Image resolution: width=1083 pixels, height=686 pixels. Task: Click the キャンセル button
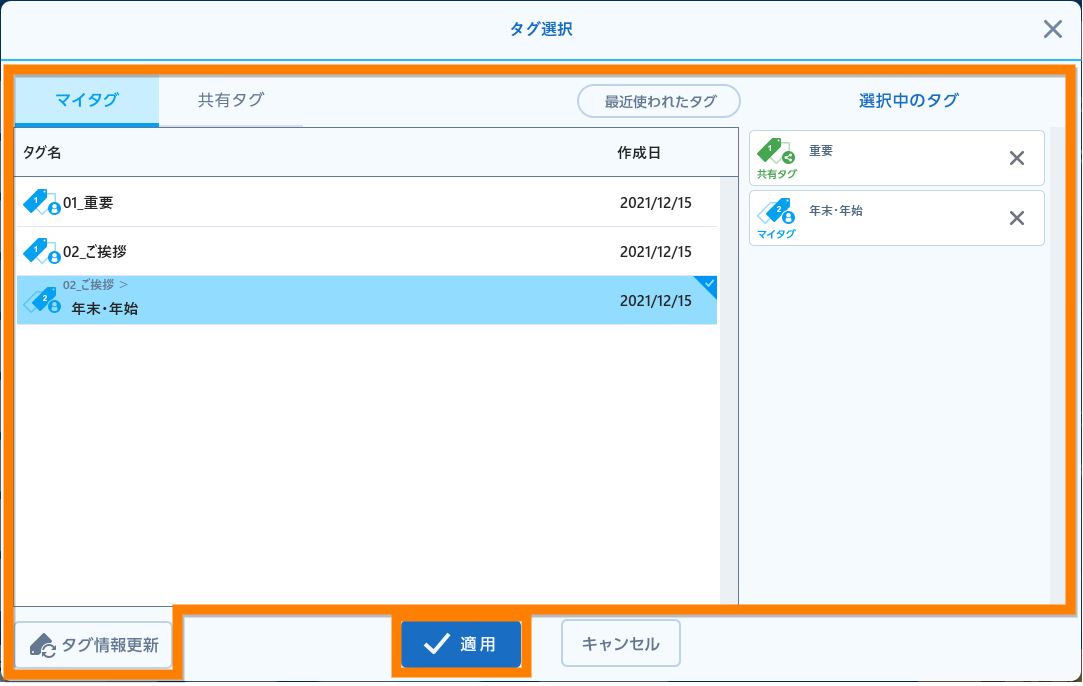620,644
